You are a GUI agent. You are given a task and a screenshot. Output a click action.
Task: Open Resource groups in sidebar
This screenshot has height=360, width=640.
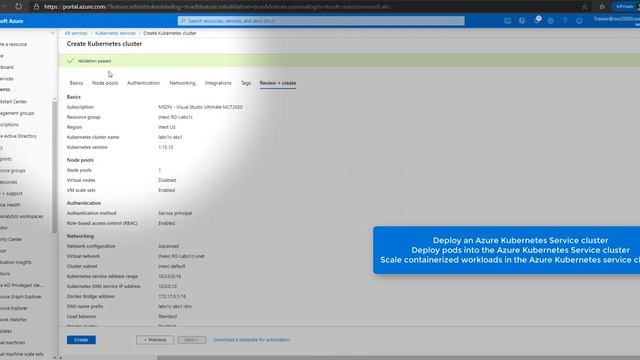point(13,170)
